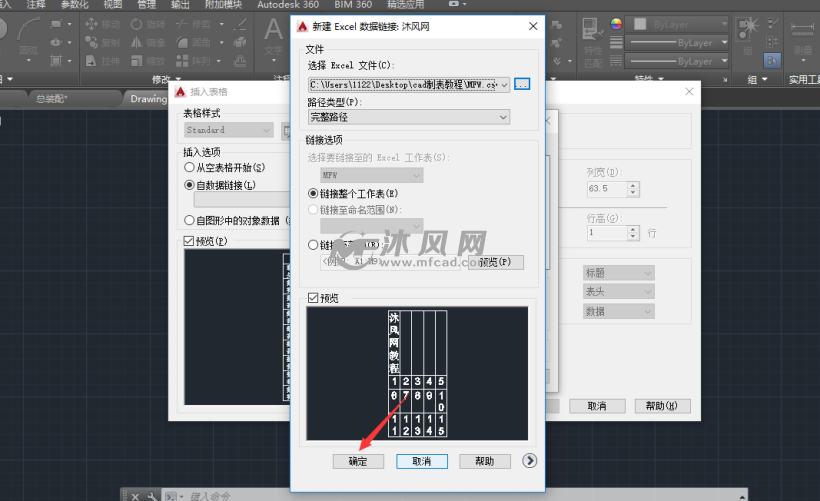
Task: Click 确定 button in Excel data link dialog
Action: (x=358, y=461)
